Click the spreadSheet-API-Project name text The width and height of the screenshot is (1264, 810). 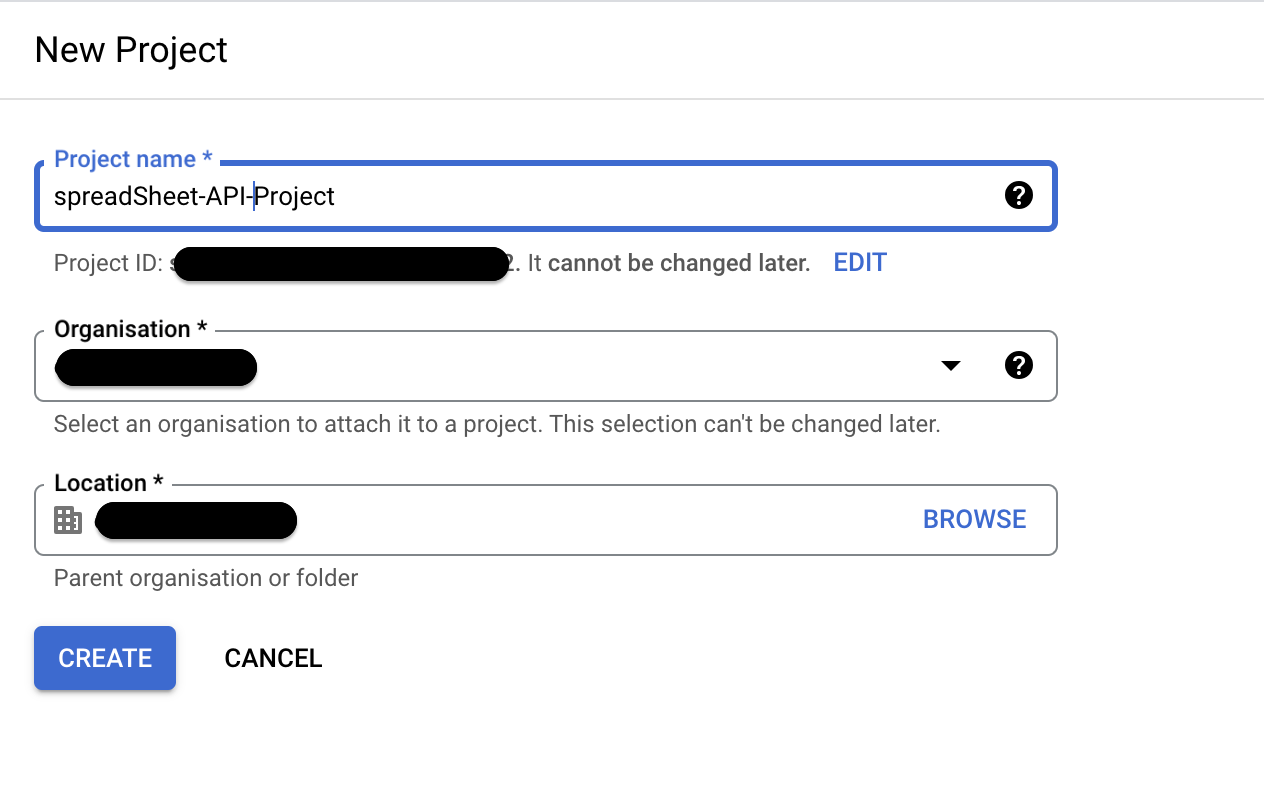[193, 196]
